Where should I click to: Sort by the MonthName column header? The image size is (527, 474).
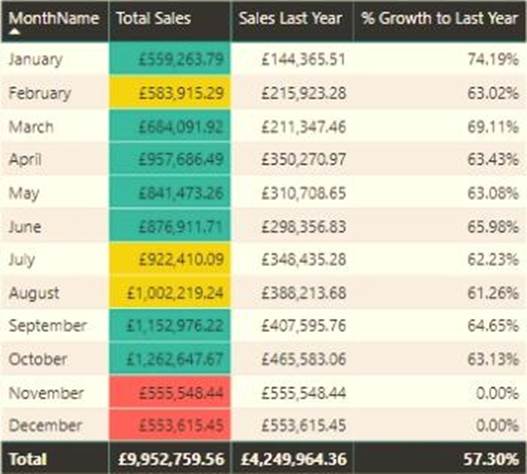click(54, 18)
